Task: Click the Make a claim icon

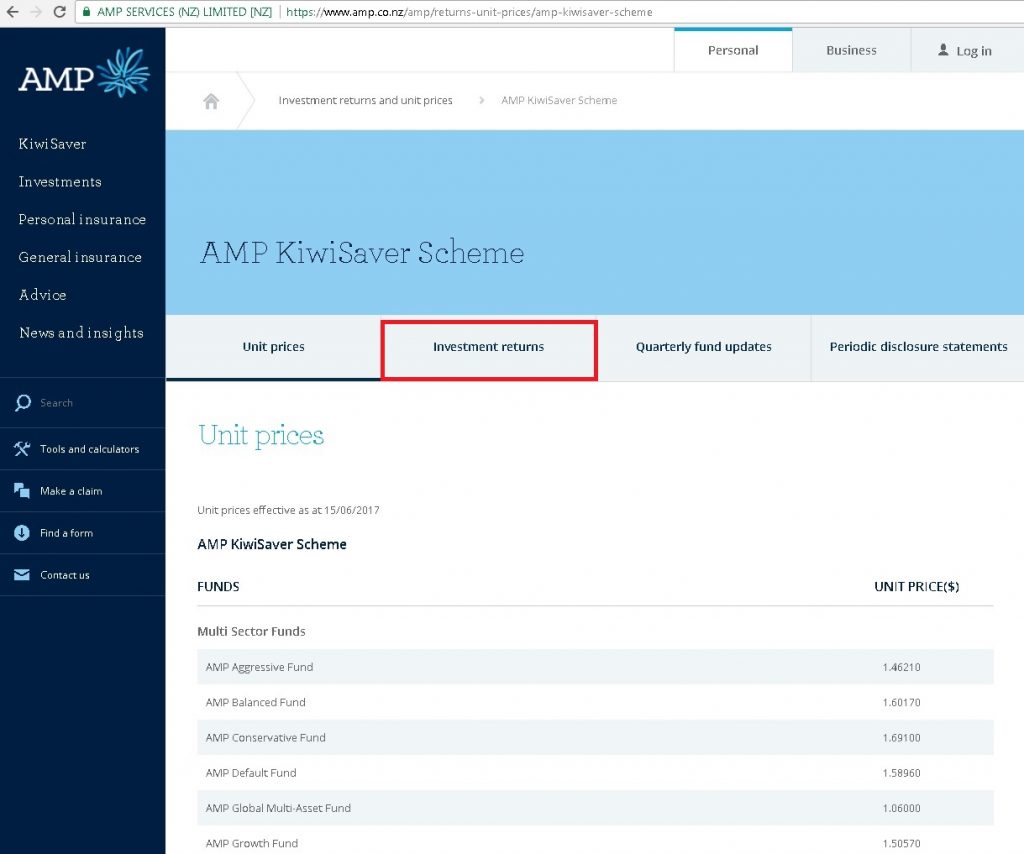Action: 22,490
